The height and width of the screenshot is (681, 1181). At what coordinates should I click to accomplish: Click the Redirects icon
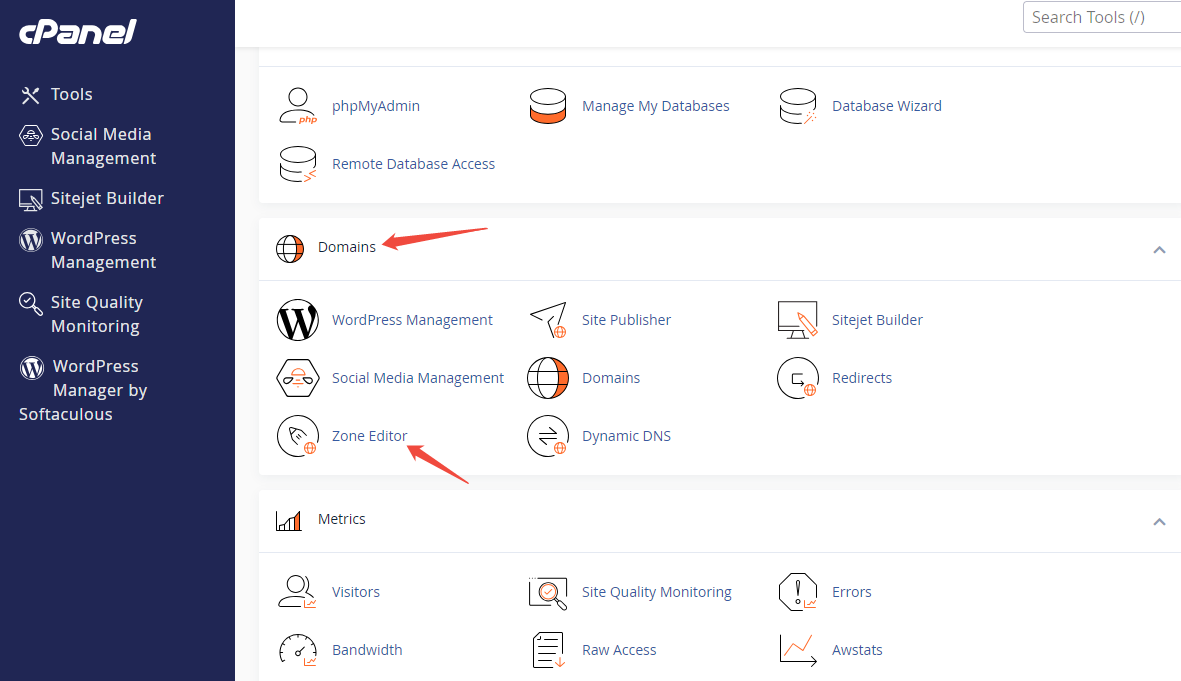click(798, 378)
